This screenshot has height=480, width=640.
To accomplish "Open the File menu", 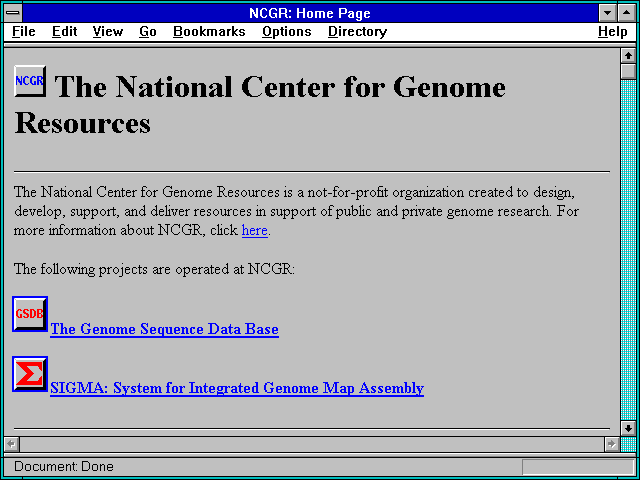I will pos(24,31).
